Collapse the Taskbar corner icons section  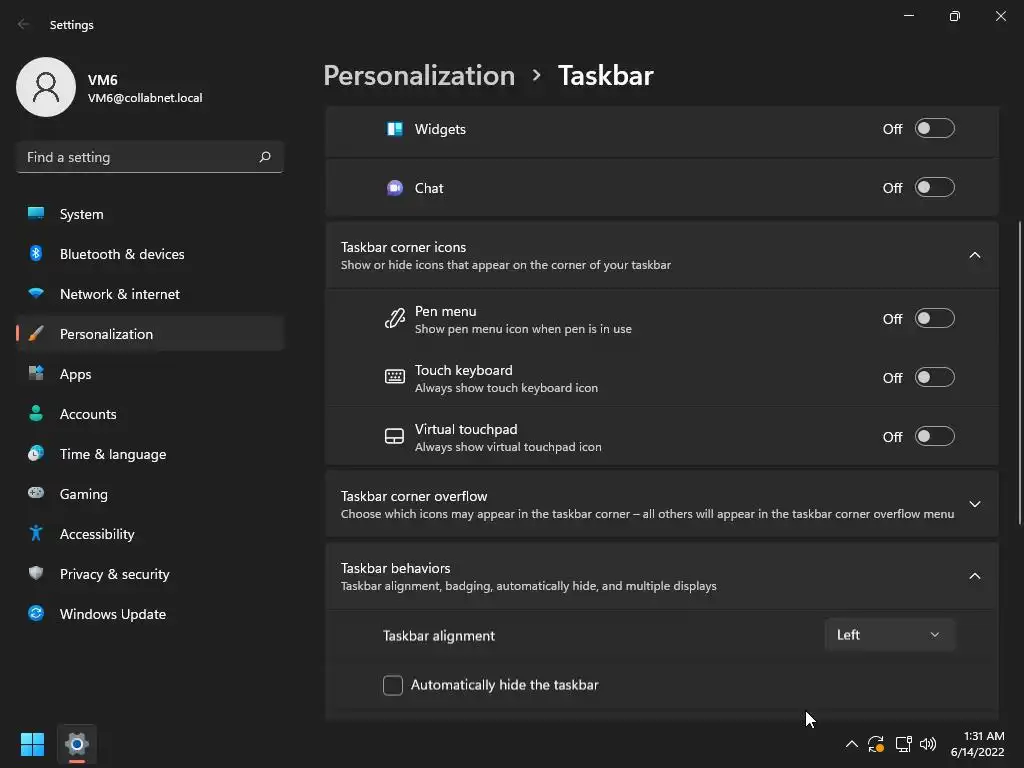[x=975, y=255]
